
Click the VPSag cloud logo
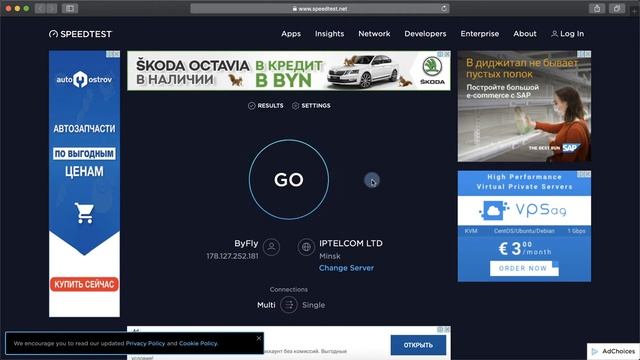pos(494,210)
